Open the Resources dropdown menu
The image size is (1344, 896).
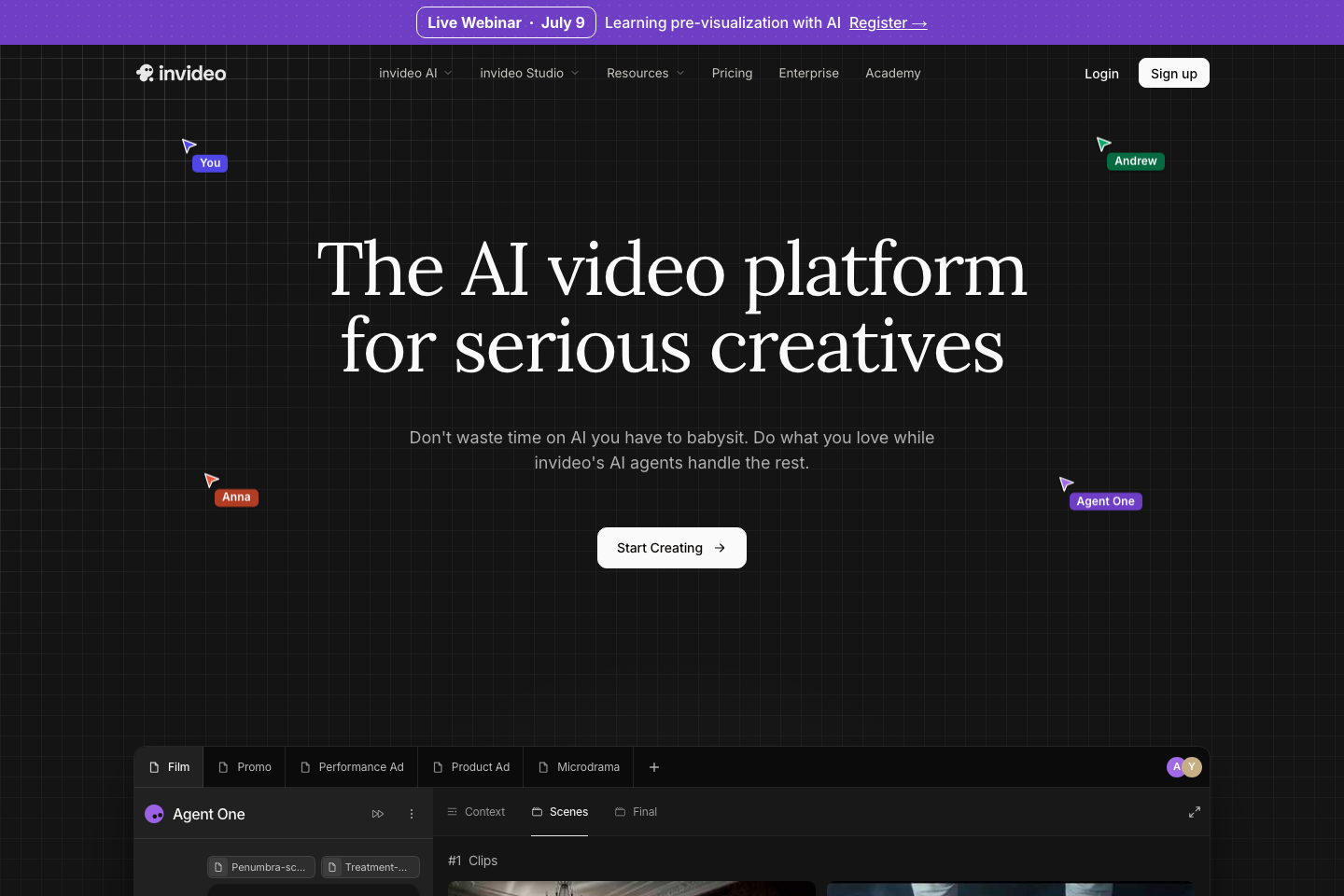click(x=645, y=73)
